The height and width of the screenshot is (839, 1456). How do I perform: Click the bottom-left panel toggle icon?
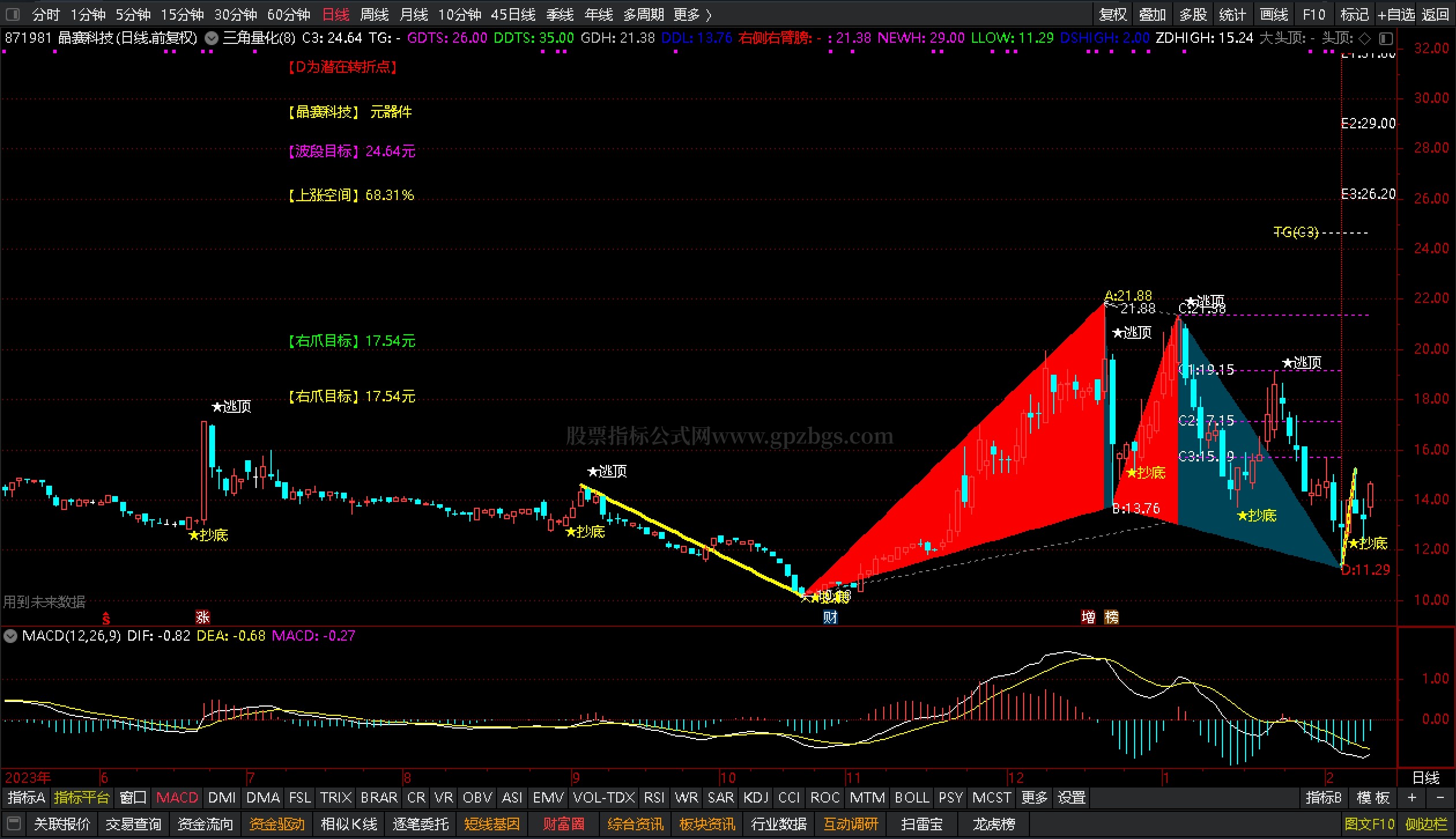pos(14,823)
